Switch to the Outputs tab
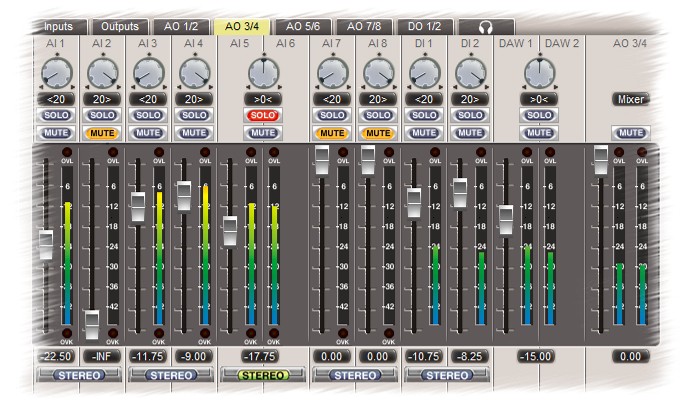 click(120, 27)
